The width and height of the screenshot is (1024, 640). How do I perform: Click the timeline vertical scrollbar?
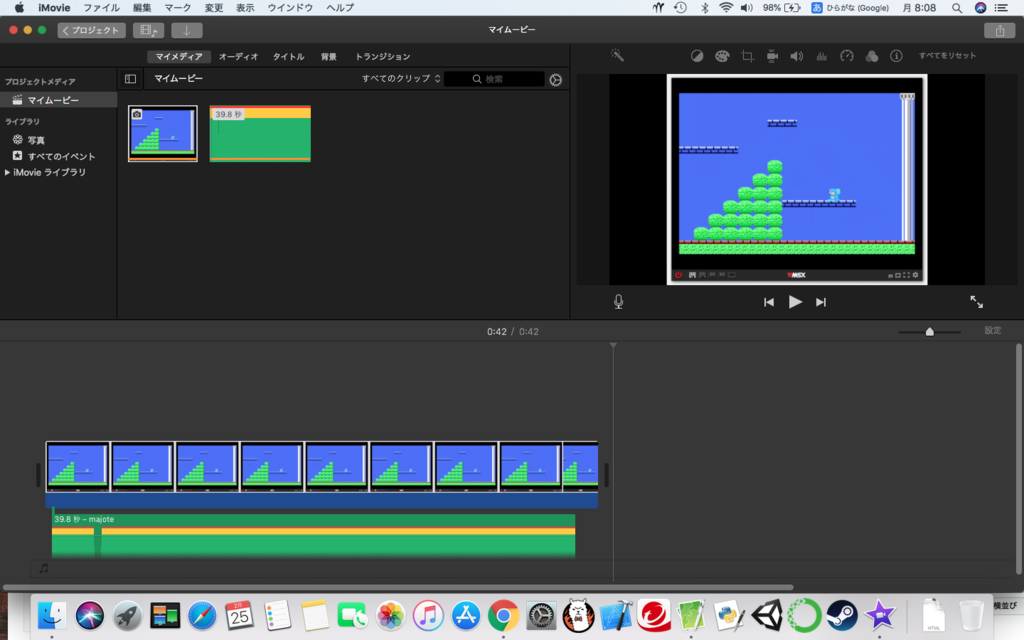(1019, 459)
